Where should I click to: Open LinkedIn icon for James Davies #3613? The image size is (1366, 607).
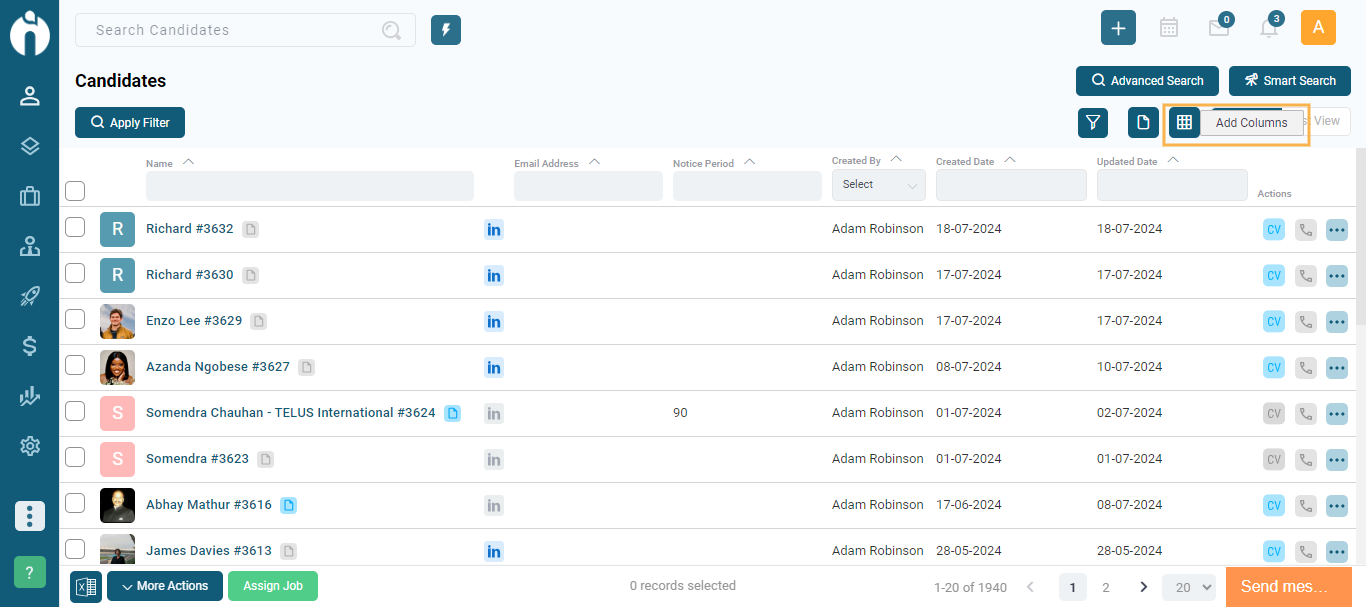pos(493,551)
